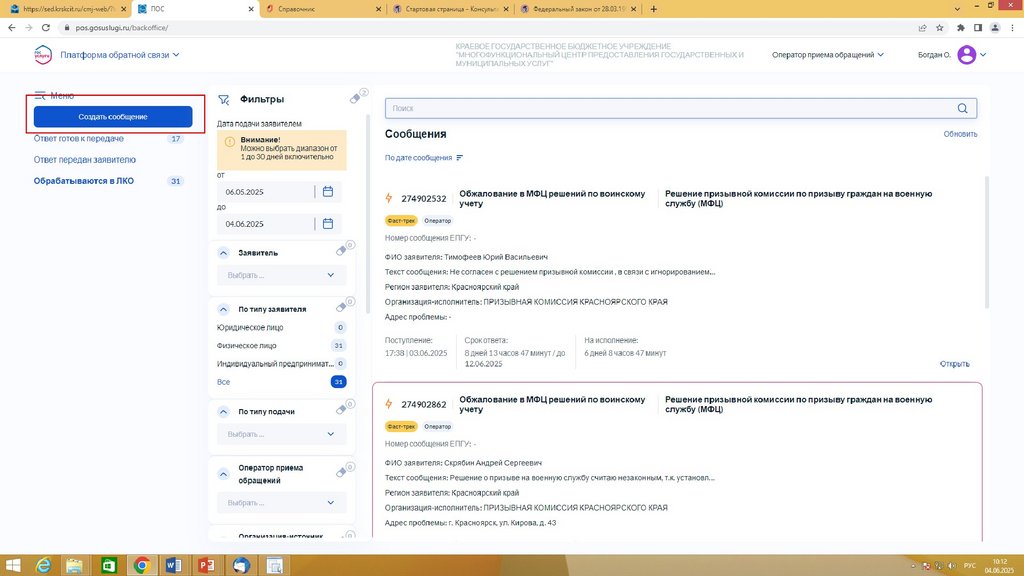The width and height of the screenshot is (1024, 576).
Task: Close the Справочник browser tab
Action: [x=379, y=9]
